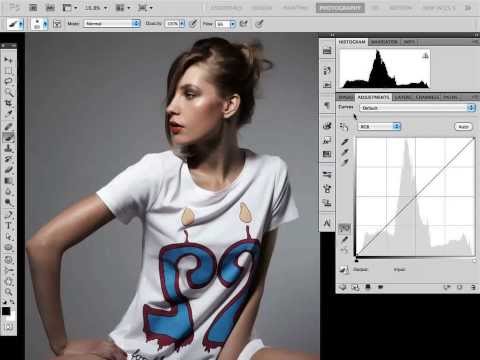Click the histogram cached data warning triangle
The width and height of the screenshot is (480, 360).
425,56
